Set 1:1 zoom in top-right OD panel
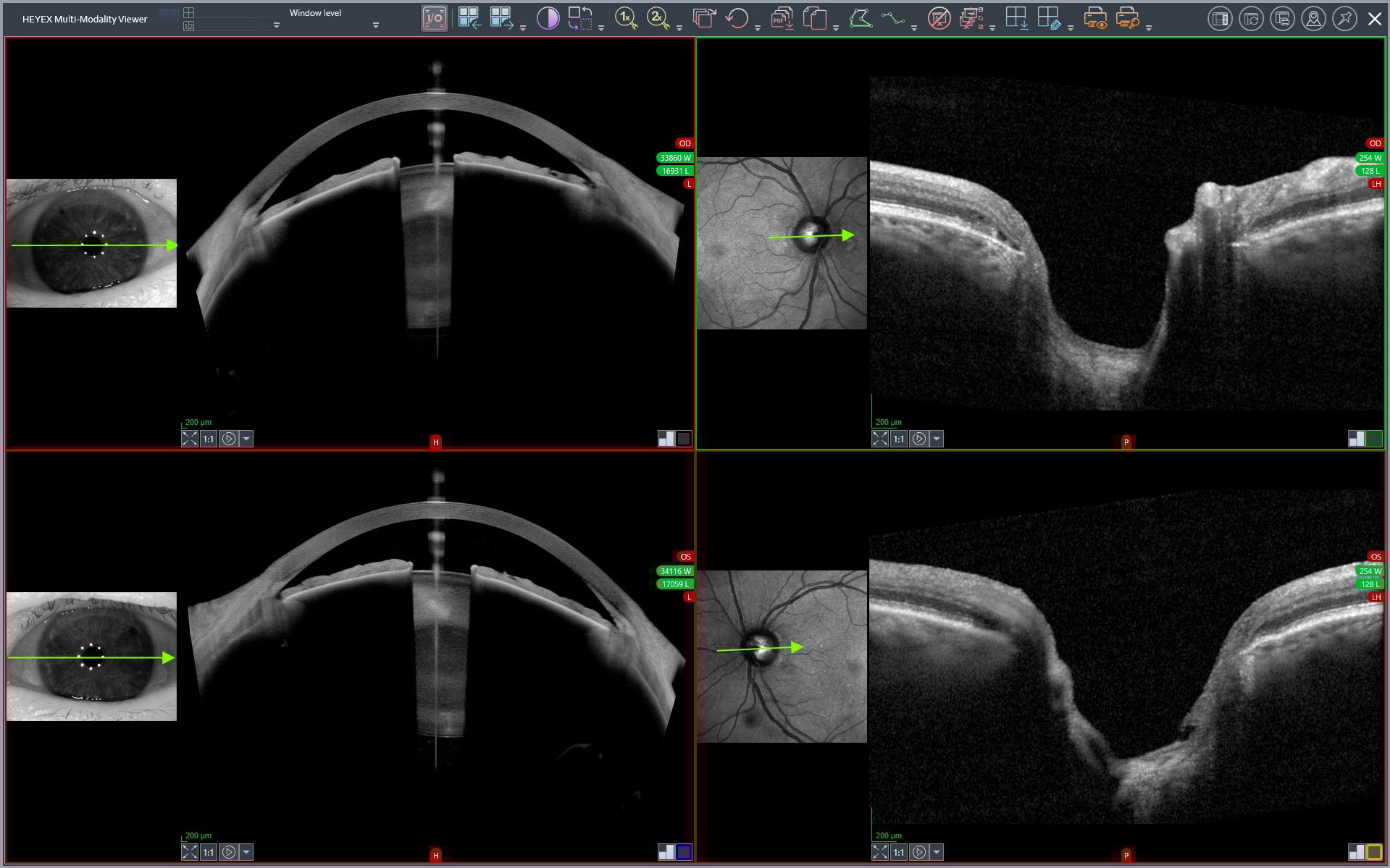 click(899, 439)
